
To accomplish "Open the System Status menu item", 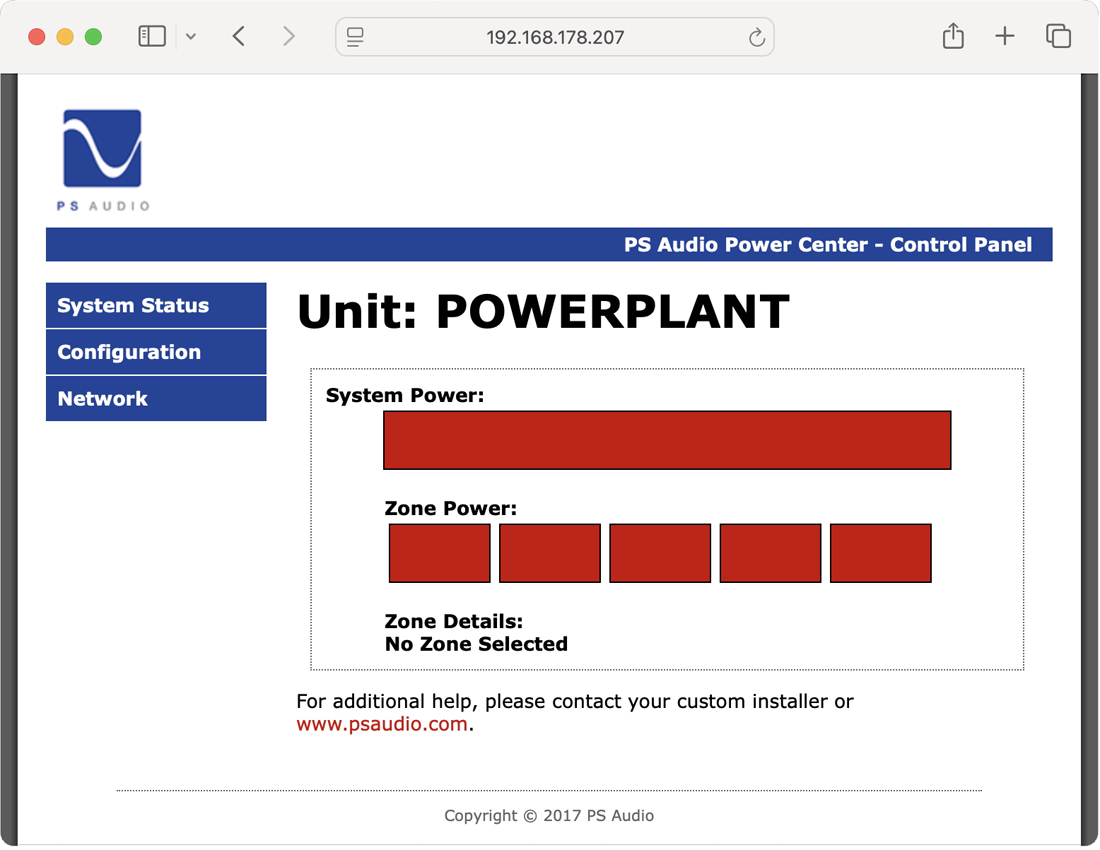I will [156, 306].
